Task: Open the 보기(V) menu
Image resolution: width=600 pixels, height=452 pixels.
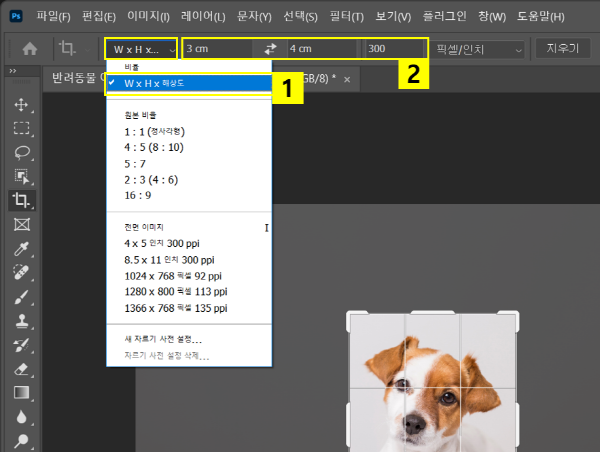Action: point(393,16)
